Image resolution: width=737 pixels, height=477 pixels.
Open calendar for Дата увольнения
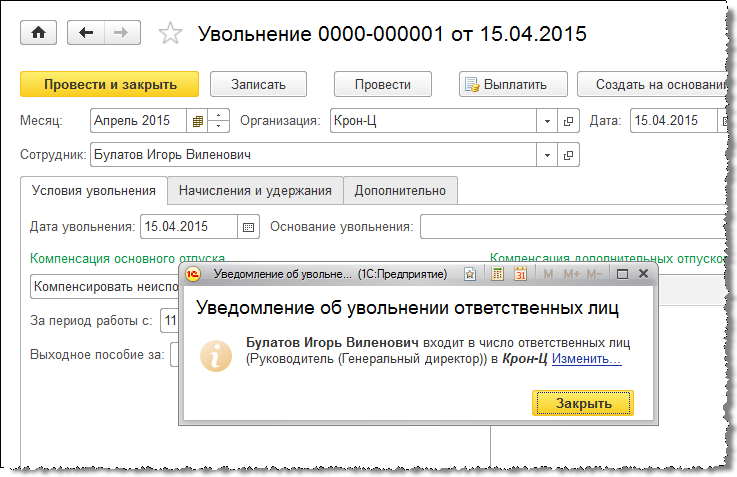point(249,226)
